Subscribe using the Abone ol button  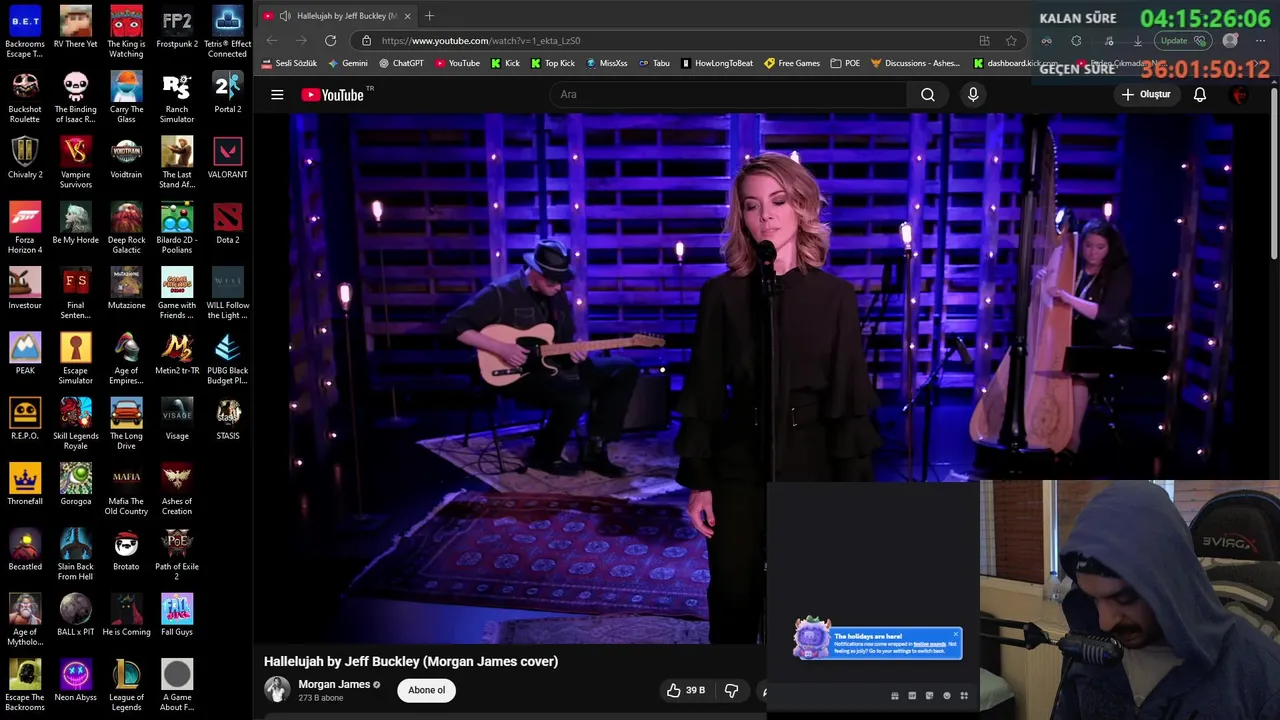426,690
